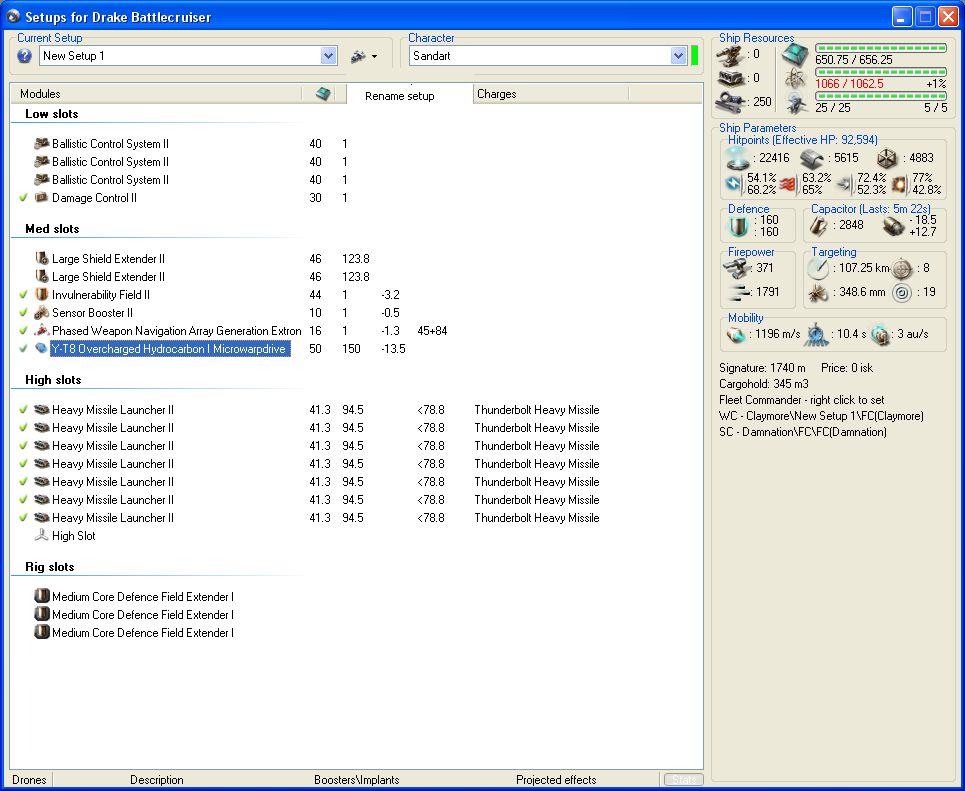965x791 pixels.
Task: Click the explosive resistance icon
Action: [900, 183]
